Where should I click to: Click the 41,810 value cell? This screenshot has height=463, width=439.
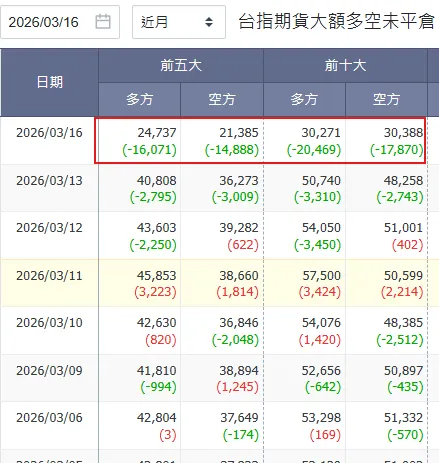139,378
